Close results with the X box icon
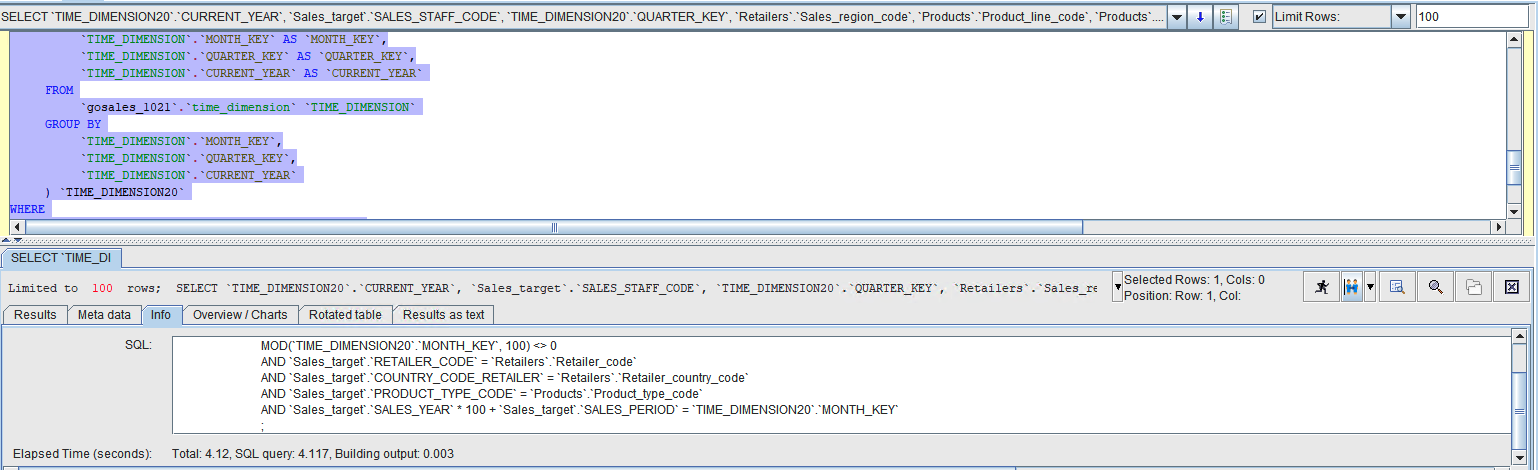The width and height of the screenshot is (1538, 470). [x=1511, y=287]
